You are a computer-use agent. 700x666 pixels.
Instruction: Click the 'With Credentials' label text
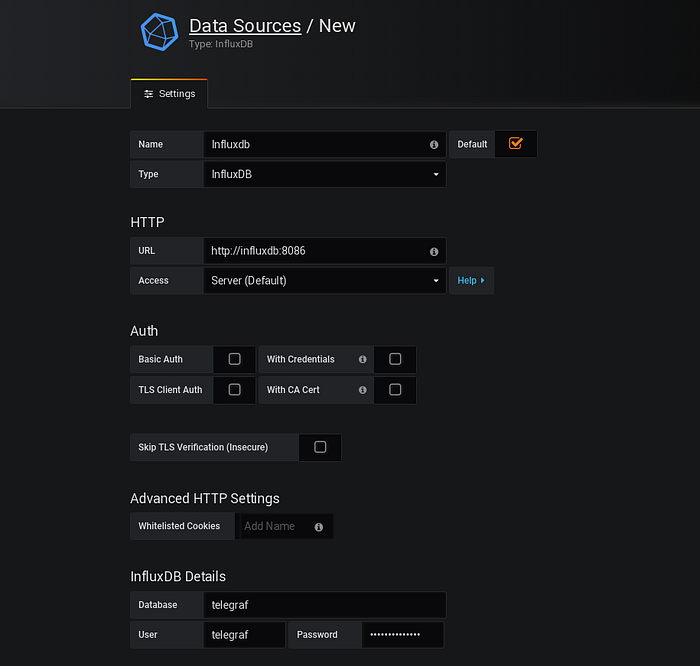(300, 359)
